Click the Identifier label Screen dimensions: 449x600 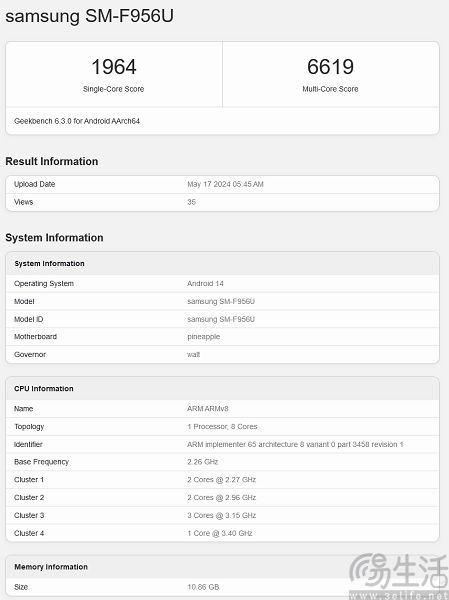click(28, 444)
